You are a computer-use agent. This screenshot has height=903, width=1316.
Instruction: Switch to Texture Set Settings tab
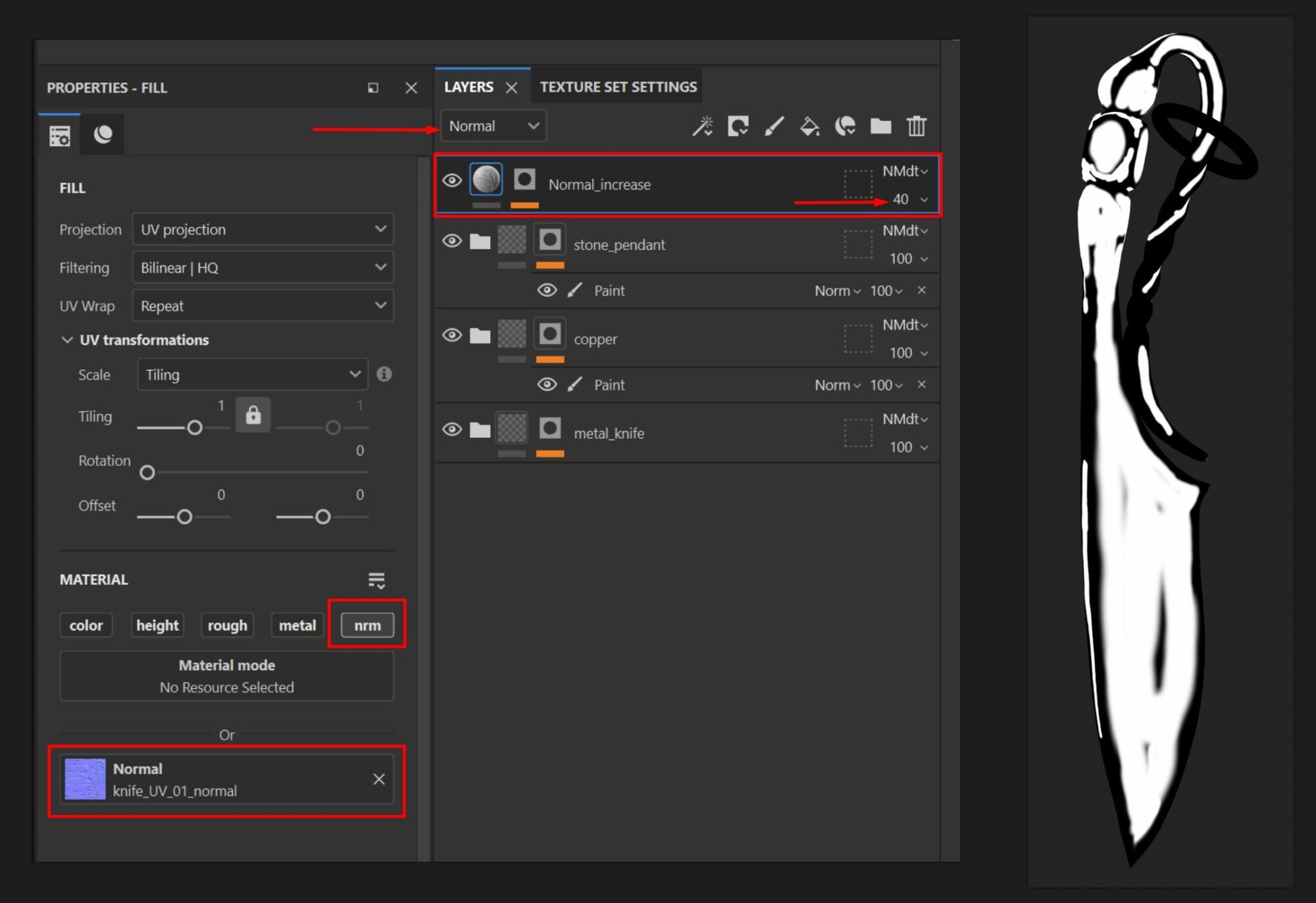click(x=618, y=87)
